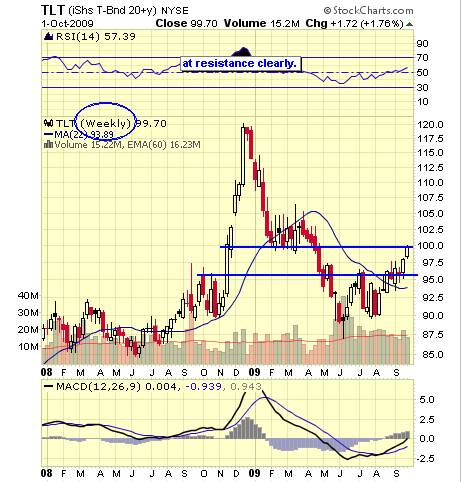Open the StockCharts.com copyright link
461x482 pixels.
pyautogui.click(x=368, y=11)
